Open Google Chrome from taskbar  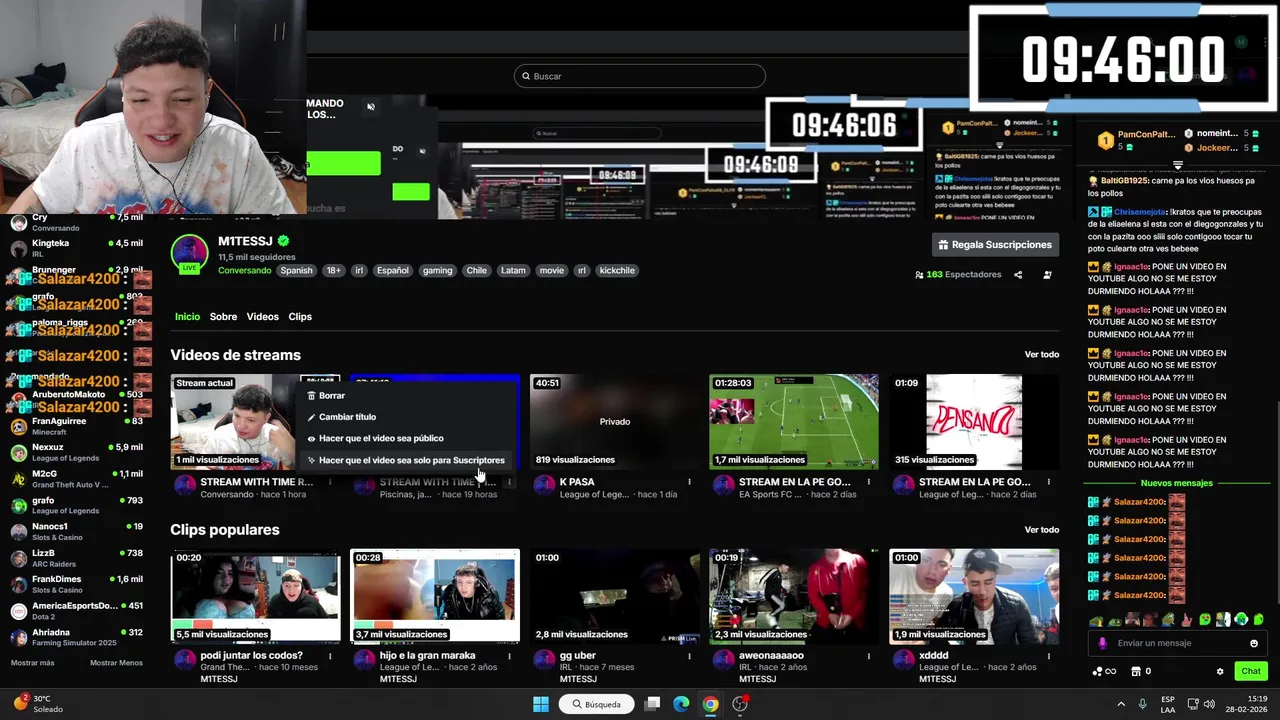point(710,704)
